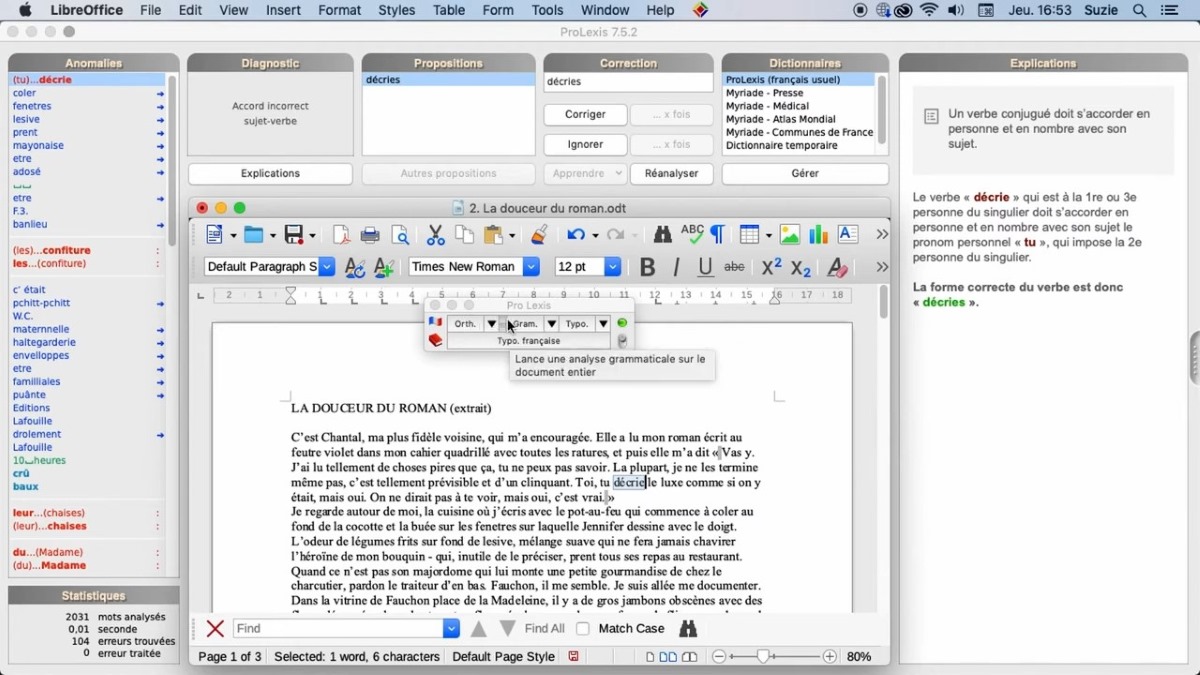The image size is (1200, 675).
Task: Click the zoom in plus button
Action: [830, 657]
